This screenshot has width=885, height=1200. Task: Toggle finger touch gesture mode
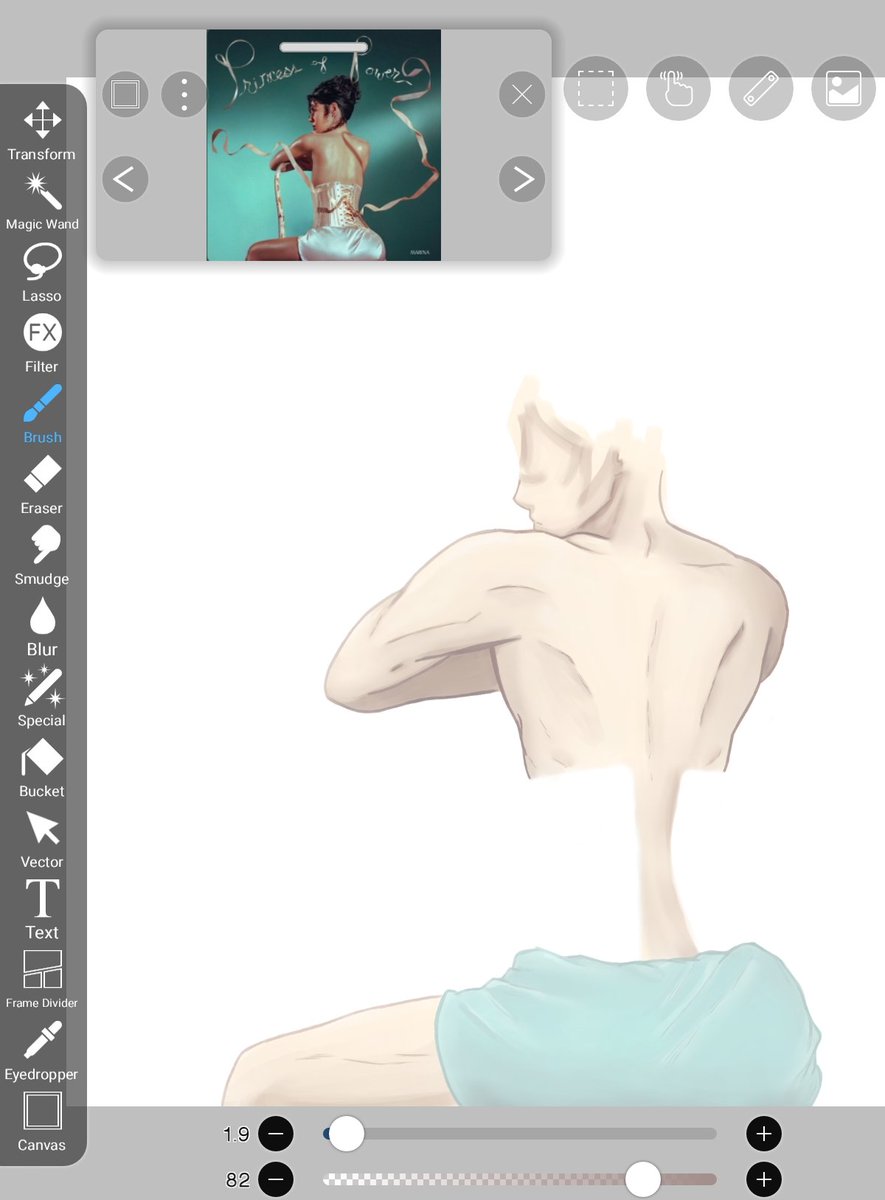678,89
